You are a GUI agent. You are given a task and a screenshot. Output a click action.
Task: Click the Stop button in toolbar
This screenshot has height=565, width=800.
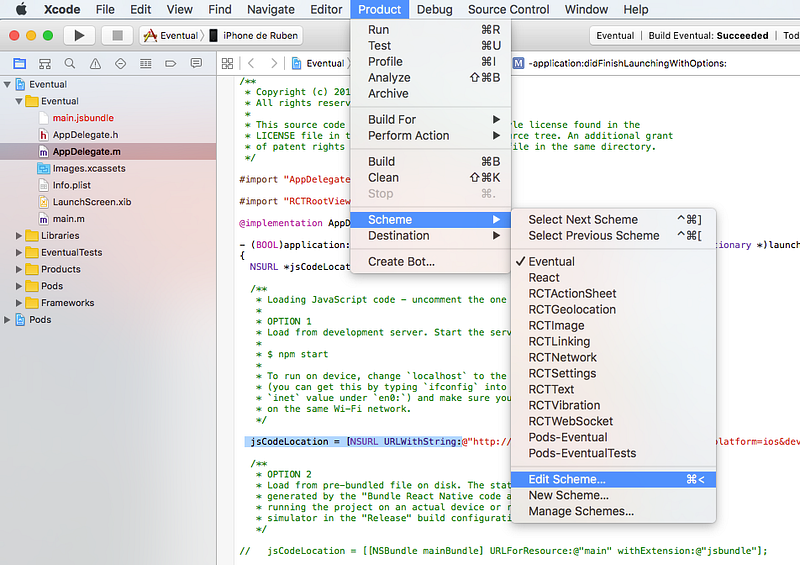click(117, 35)
